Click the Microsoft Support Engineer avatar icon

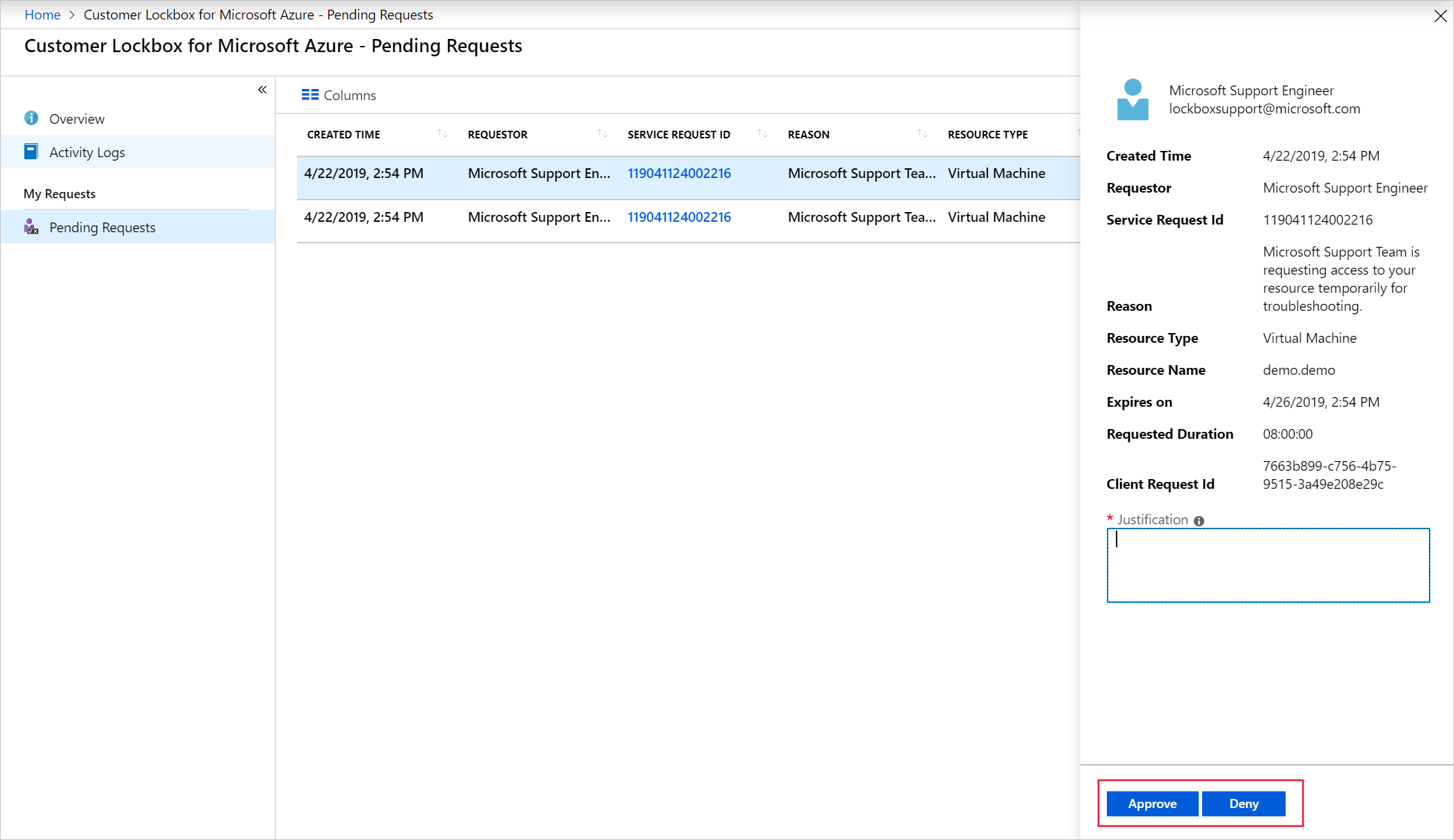(1133, 99)
